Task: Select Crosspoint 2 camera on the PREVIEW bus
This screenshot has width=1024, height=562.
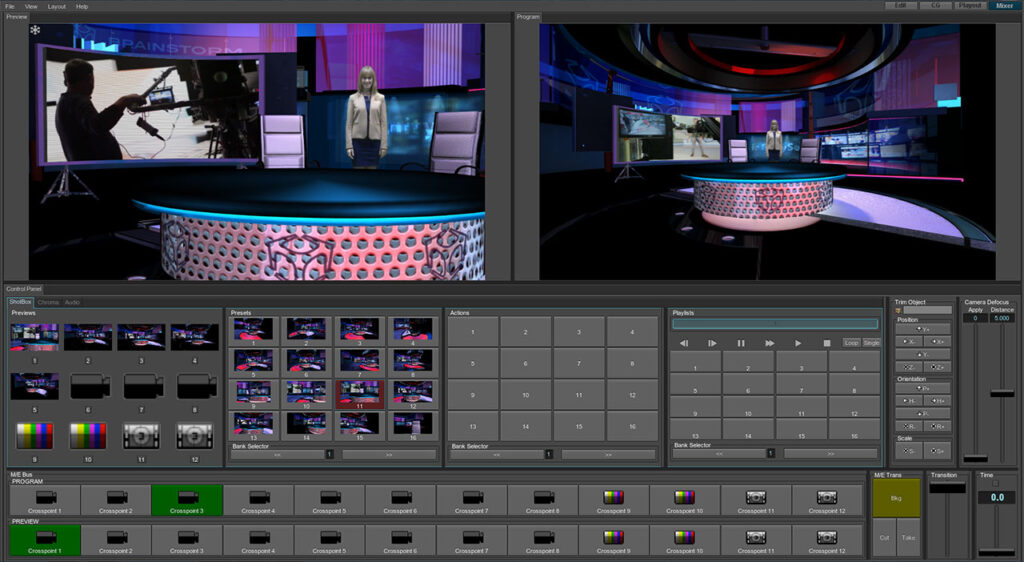Action: pyautogui.click(x=115, y=540)
